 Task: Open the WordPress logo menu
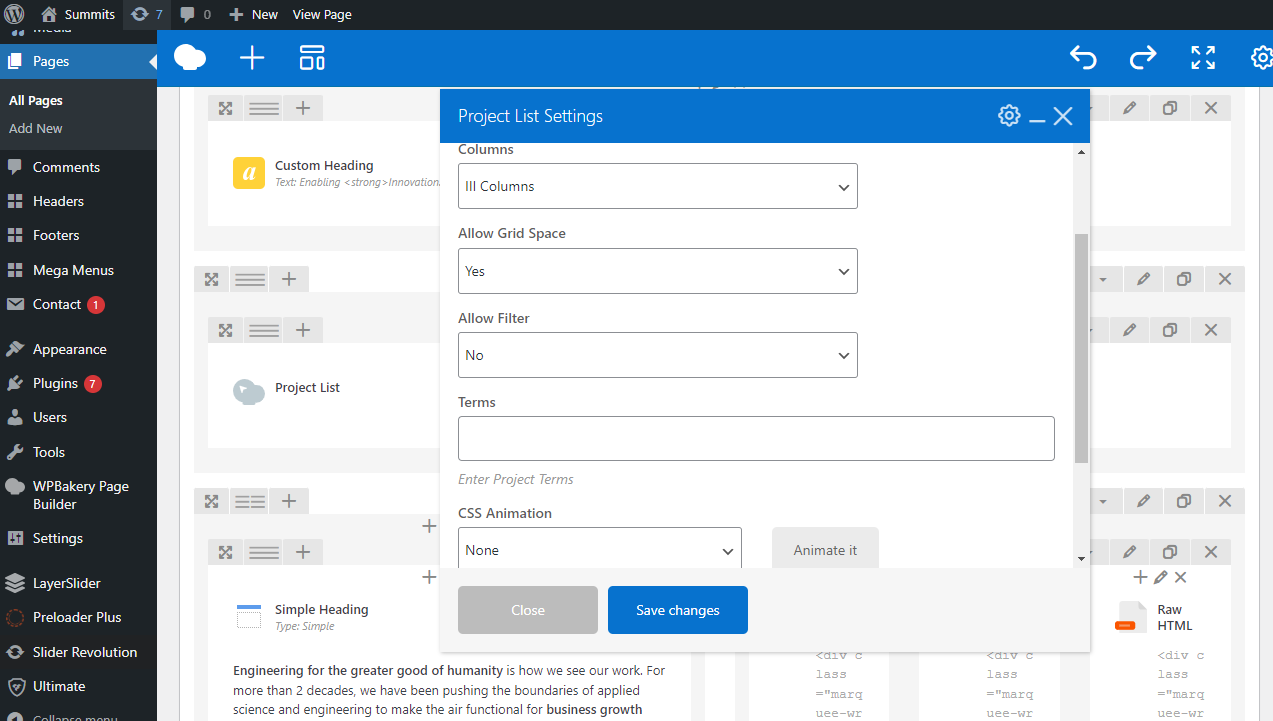pos(14,14)
